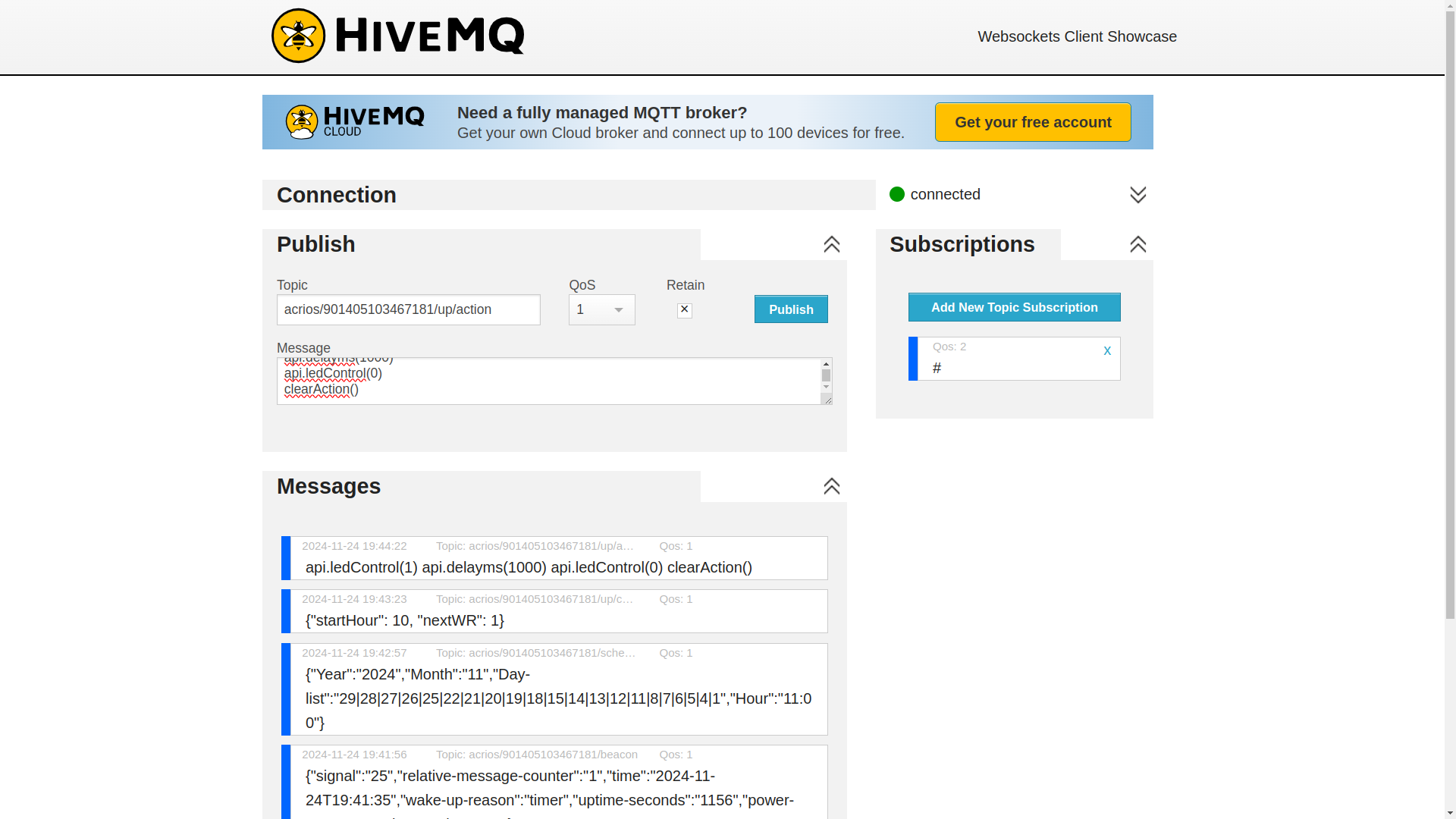Click the Messages section title

329,486
